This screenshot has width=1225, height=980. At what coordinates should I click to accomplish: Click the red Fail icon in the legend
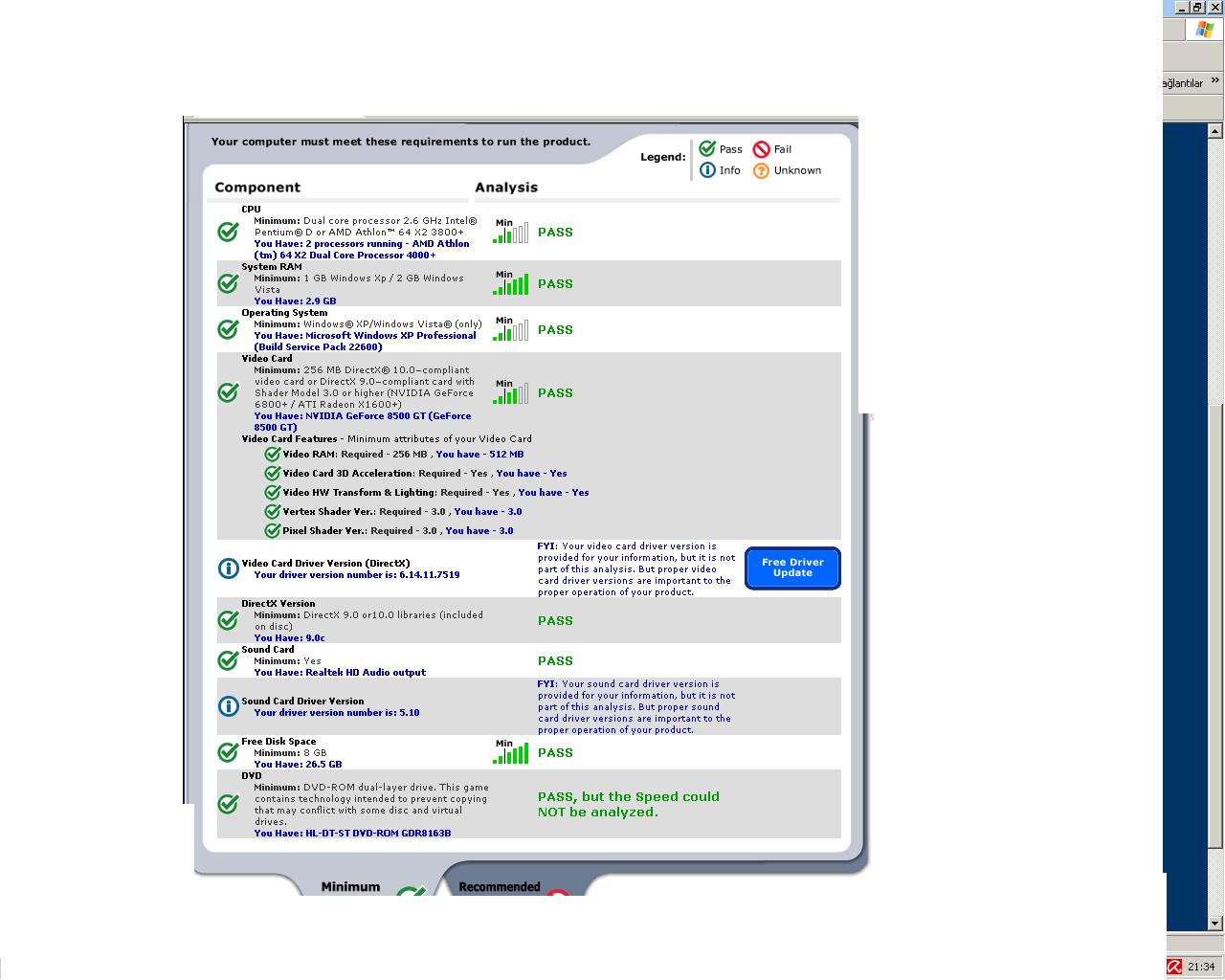coord(762,149)
